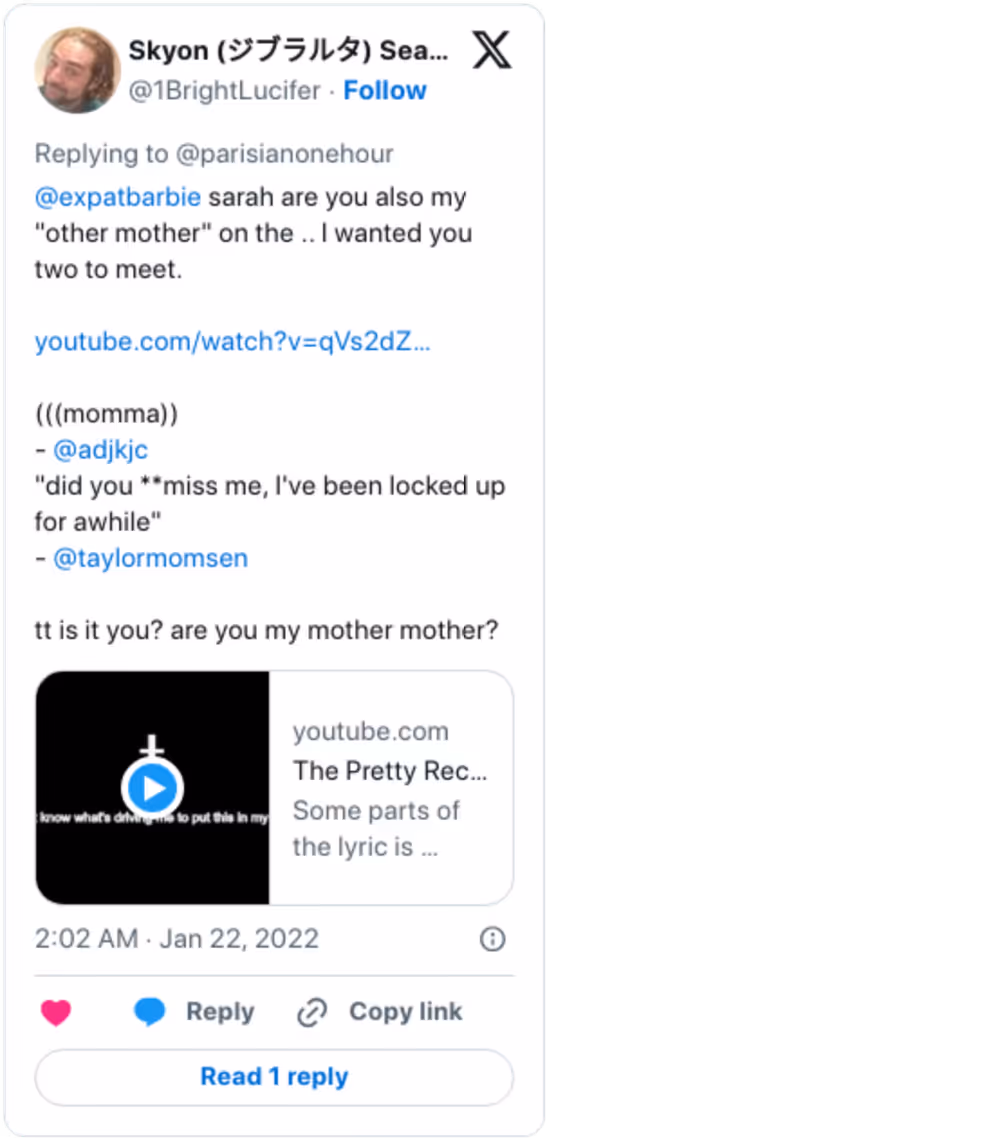The width and height of the screenshot is (1000, 1148).
Task: Open the tweet info circle icon
Action: click(493, 939)
